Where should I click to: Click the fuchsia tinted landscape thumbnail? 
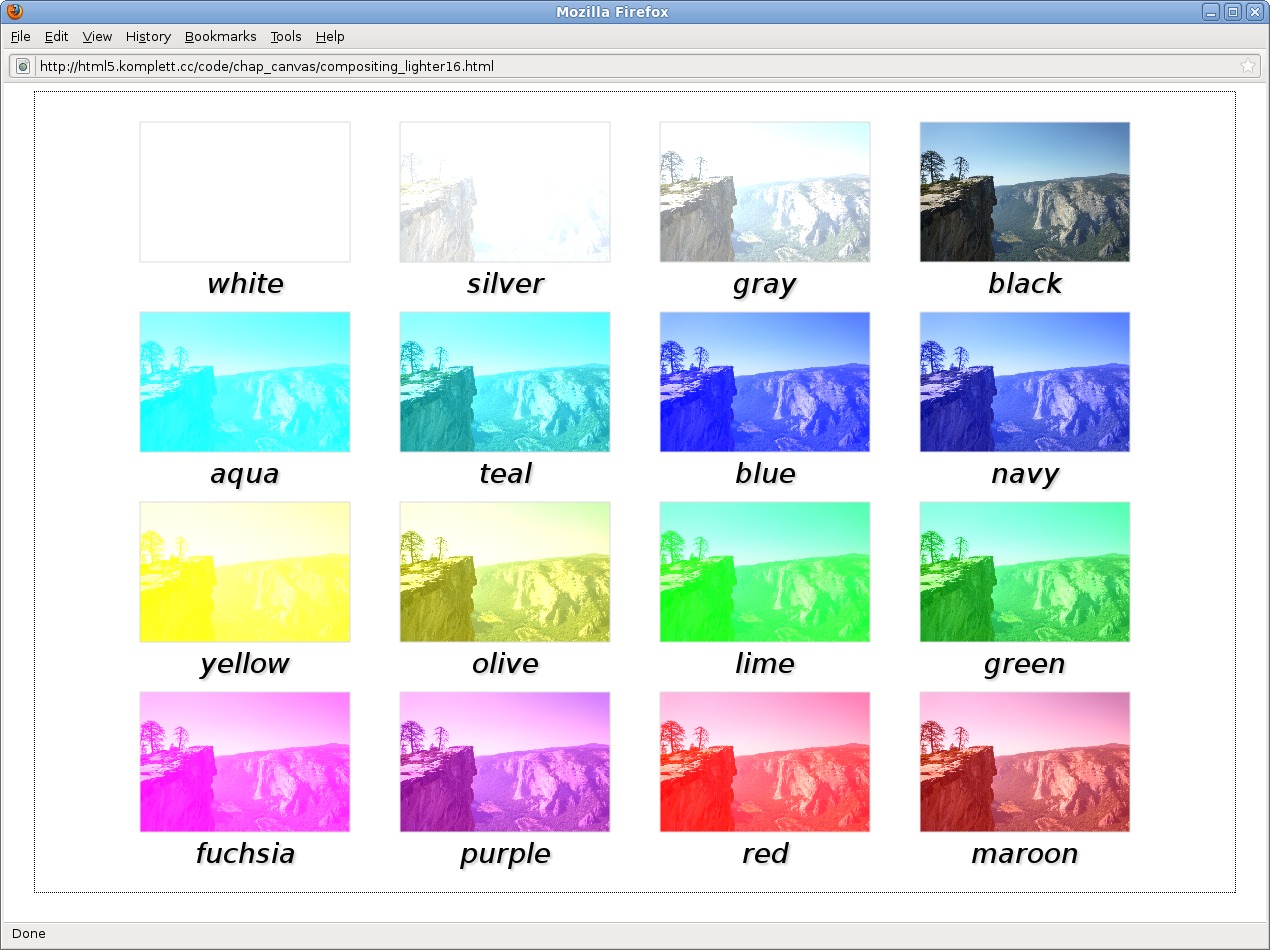click(x=245, y=762)
